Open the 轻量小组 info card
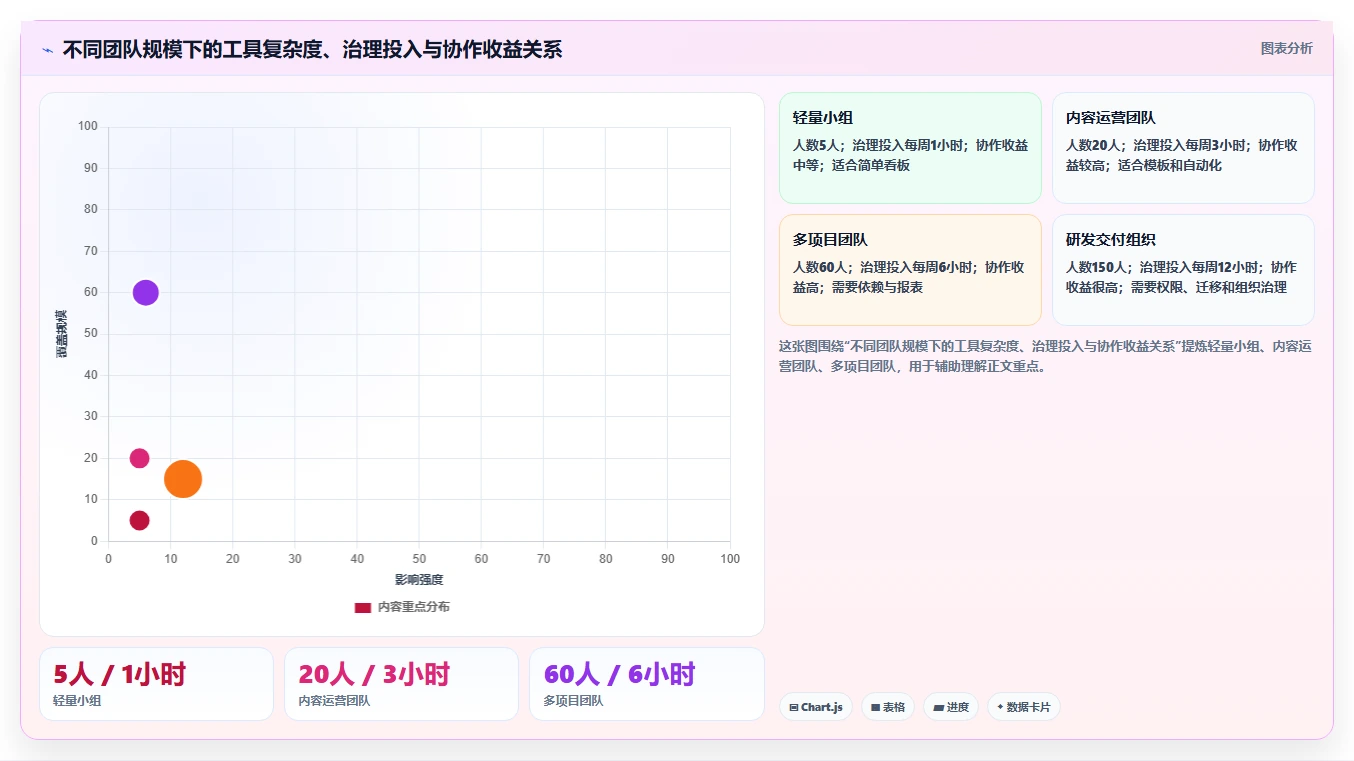The width and height of the screenshot is (1354, 761). [910, 148]
